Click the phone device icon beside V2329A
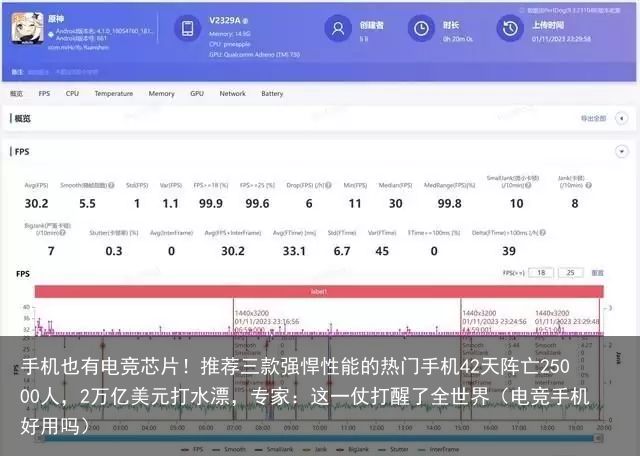640x456 pixels. (187, 29)
